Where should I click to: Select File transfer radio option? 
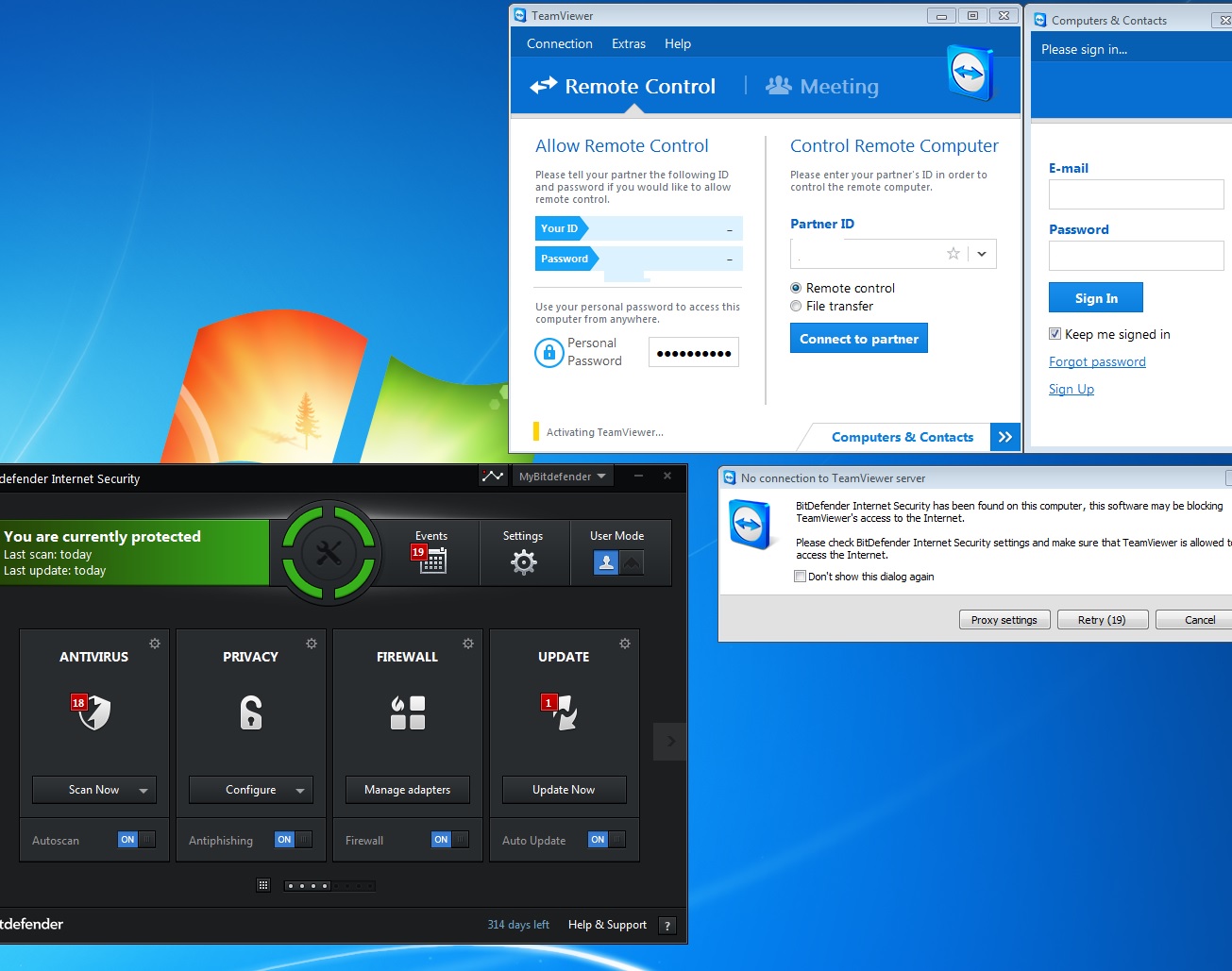point(796,306)
